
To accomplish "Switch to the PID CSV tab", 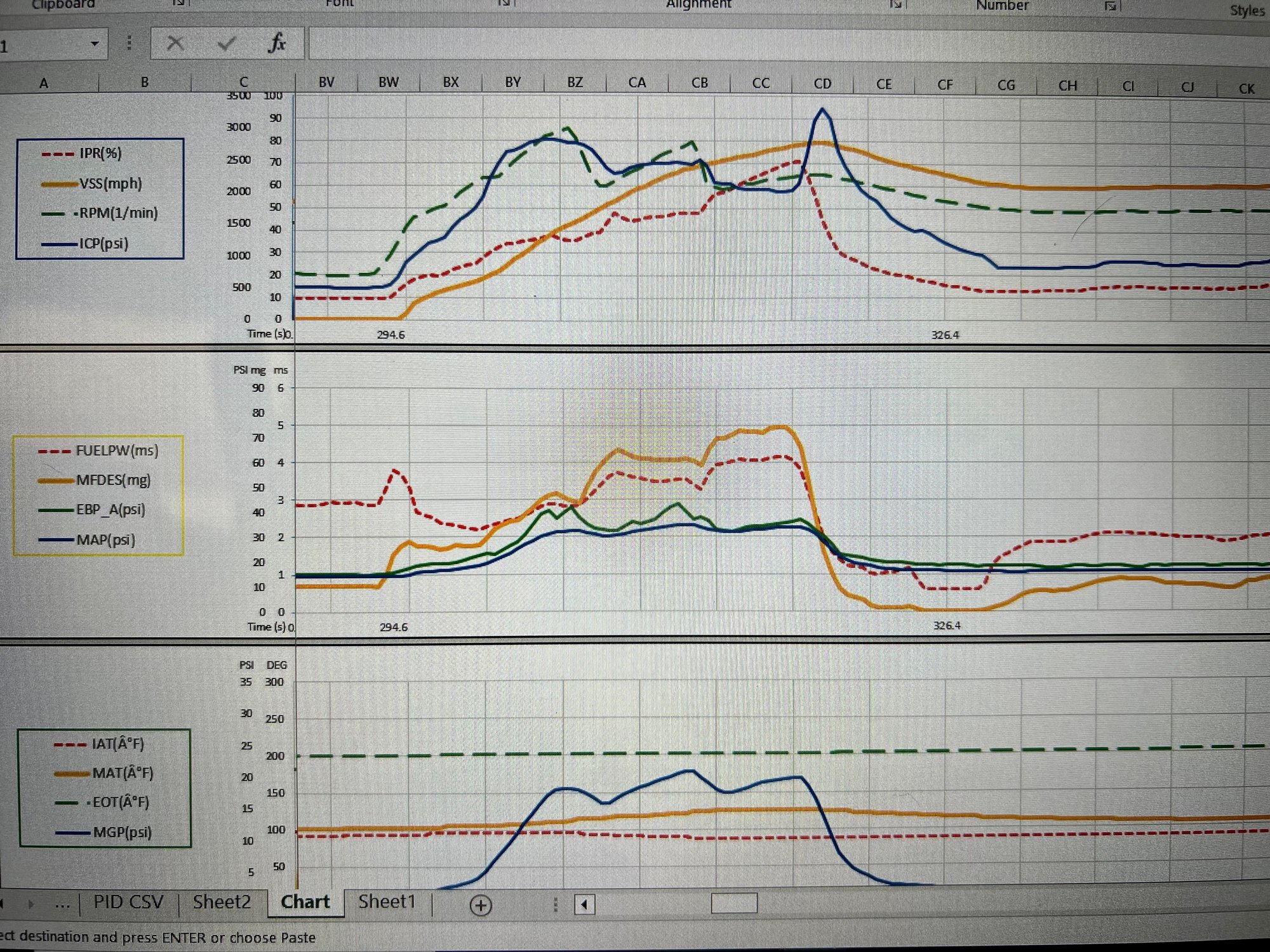I will tap(129, 902).
